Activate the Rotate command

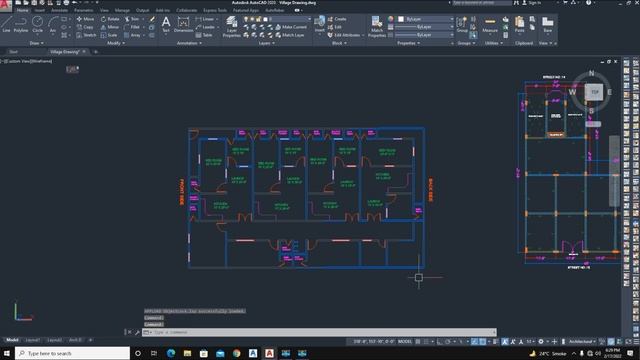click(110, 19)
